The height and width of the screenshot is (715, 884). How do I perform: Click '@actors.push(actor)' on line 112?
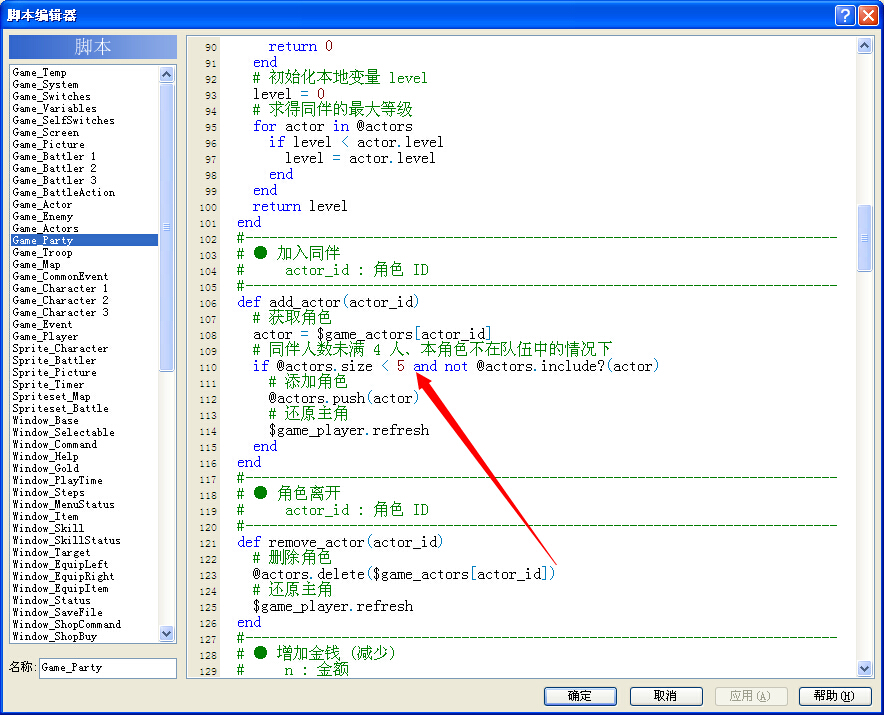[x=344, y=398]
